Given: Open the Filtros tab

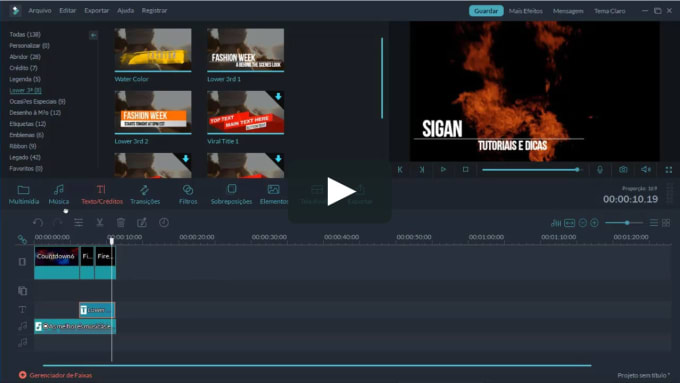Looking at the screenshot, I should click(188, 194).
